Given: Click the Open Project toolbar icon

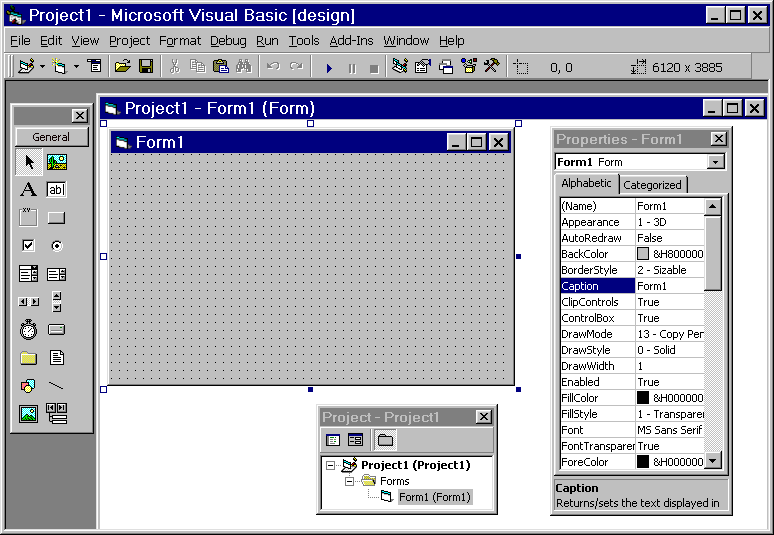Looking at the screenshot, I should [122, 66].
